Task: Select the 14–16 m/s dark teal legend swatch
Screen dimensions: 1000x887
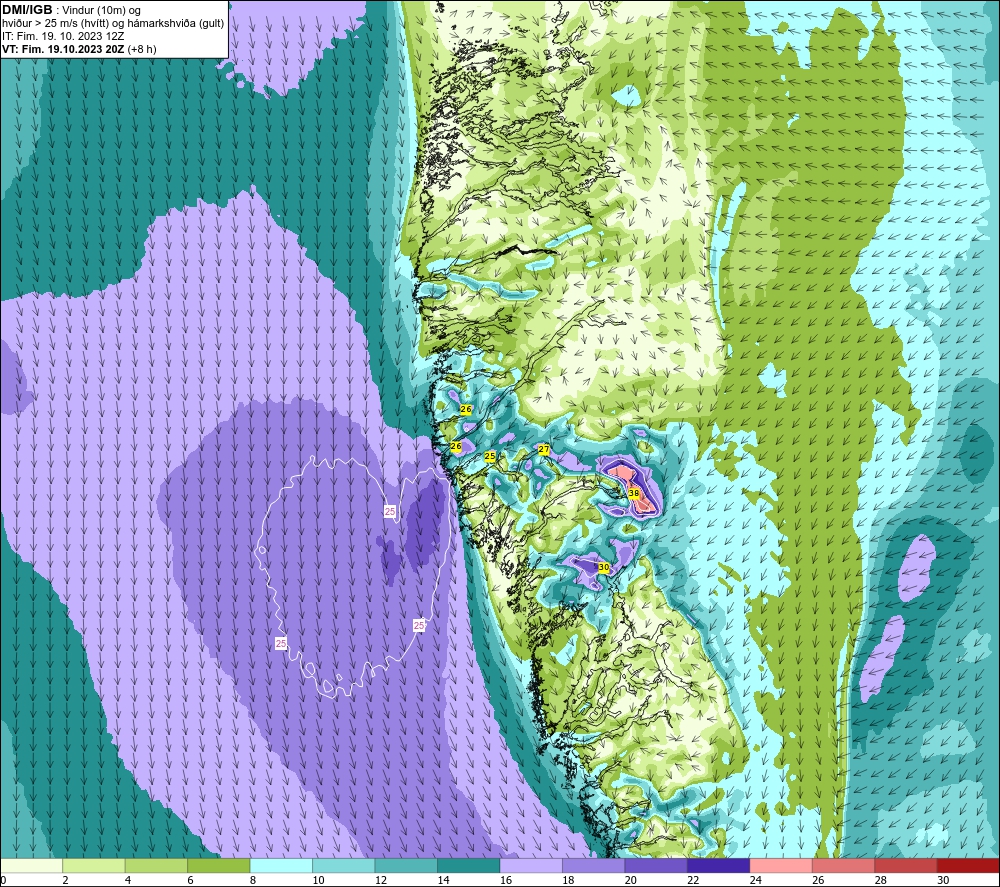Action: 469,865
